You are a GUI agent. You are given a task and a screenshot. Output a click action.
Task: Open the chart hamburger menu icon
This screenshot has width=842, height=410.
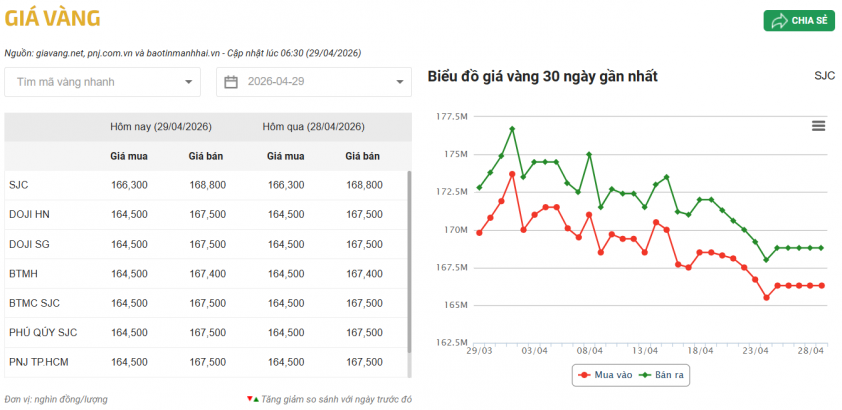click(818, 126)
